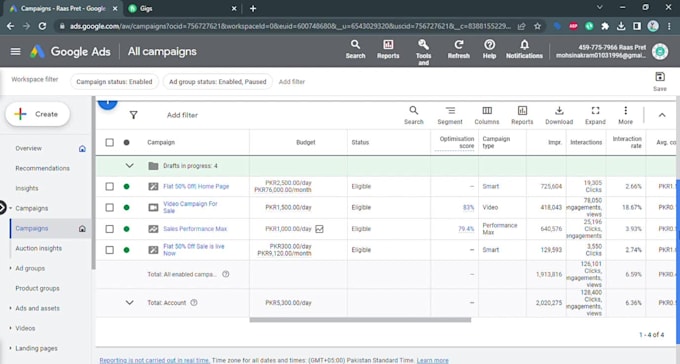Image resolution: width=680 pixels, height=364 pixels.
Task: Check the Video Campaign For Sale row
Action: point(109,207)
